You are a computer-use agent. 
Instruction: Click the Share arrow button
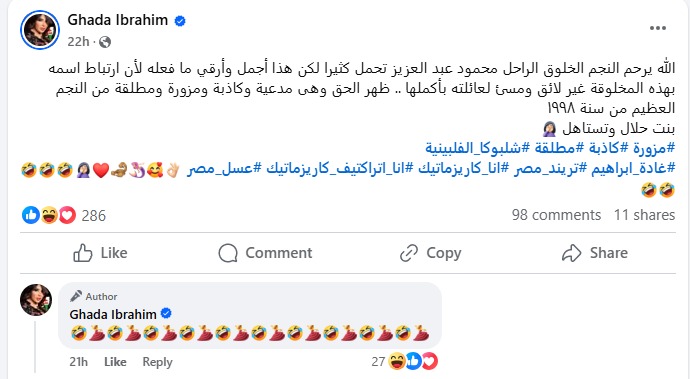click(595, 253)
